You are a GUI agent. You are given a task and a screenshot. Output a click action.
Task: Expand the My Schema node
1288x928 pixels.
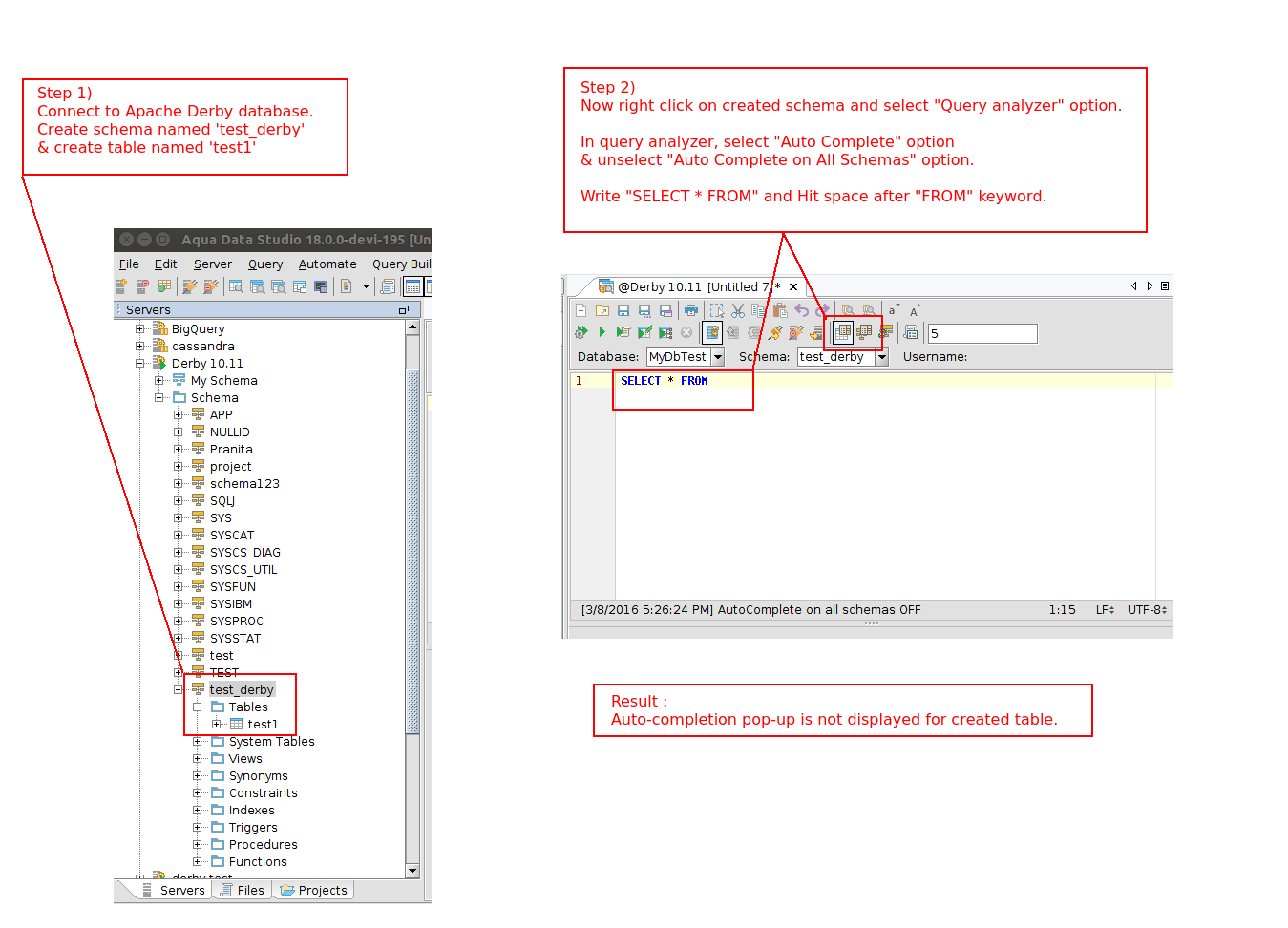click(x=159, y=380)
